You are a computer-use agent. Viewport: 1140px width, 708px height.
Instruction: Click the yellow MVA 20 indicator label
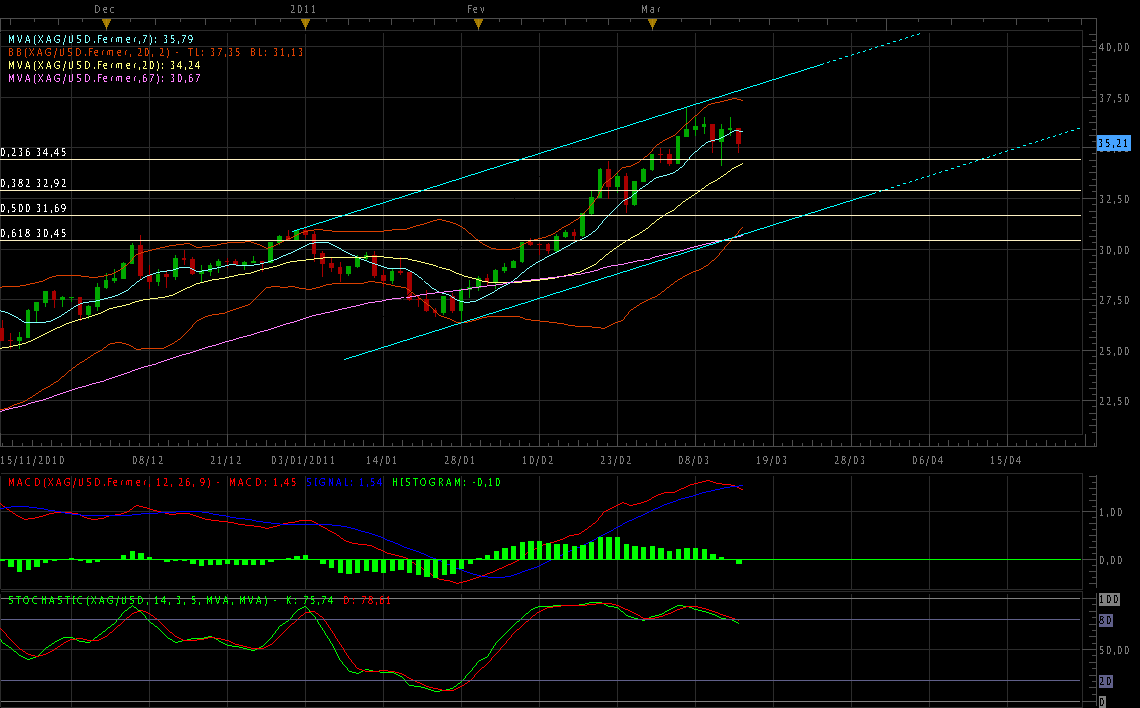103,65
